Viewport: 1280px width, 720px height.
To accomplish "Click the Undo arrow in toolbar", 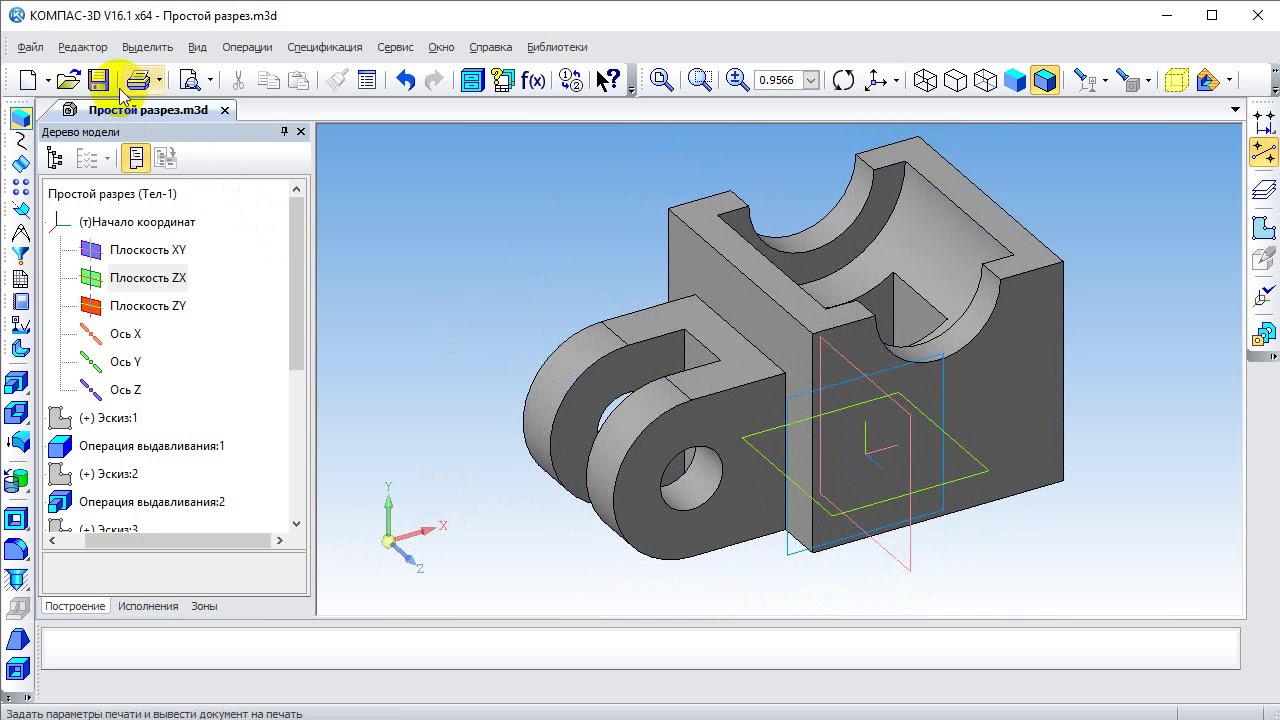I will point(405,81).
